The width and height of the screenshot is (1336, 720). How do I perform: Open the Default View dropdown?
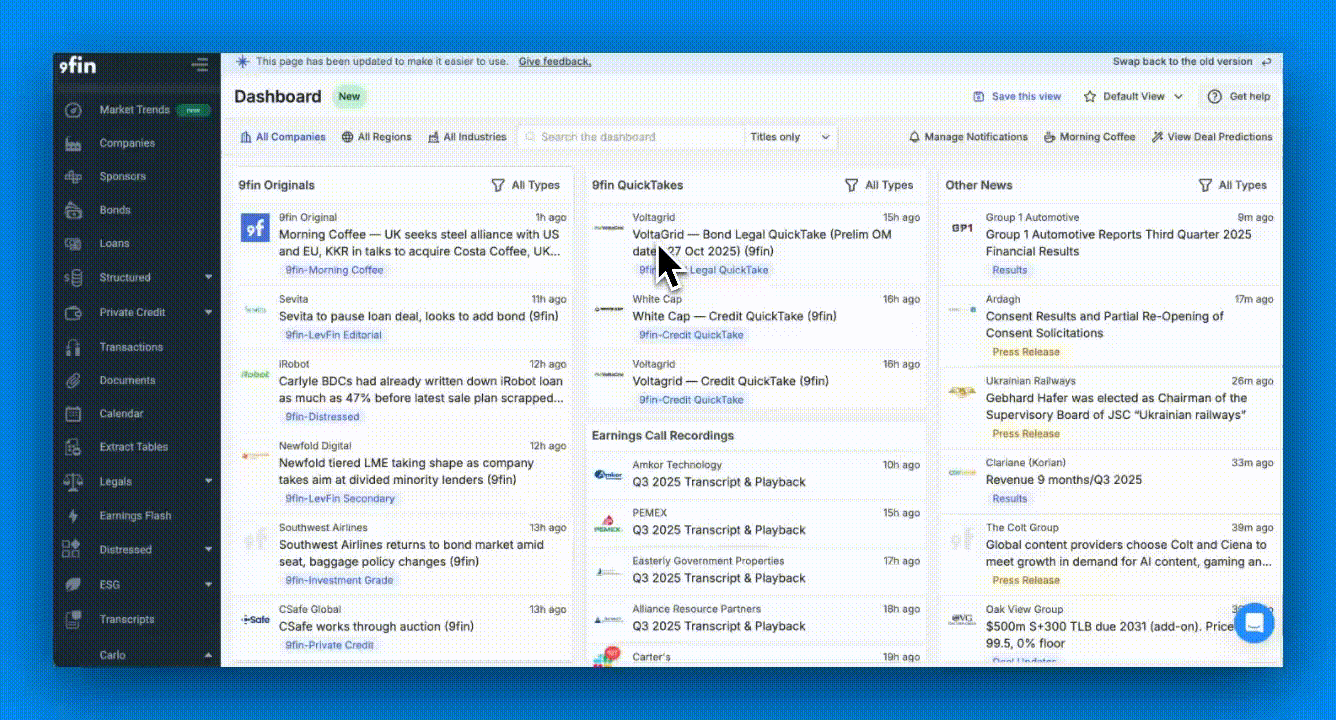1133,97
